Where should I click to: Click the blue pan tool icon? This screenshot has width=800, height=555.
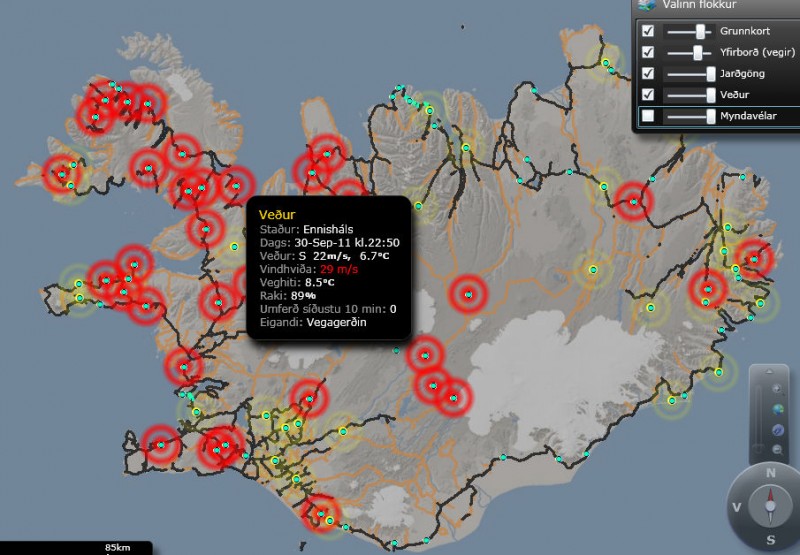777,430
